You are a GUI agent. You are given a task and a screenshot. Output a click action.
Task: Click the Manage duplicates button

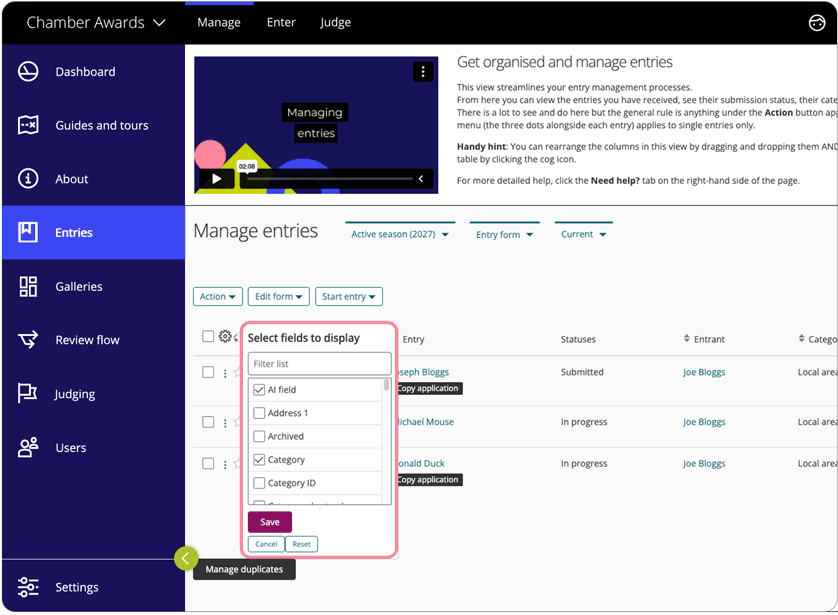click(244, 570)
